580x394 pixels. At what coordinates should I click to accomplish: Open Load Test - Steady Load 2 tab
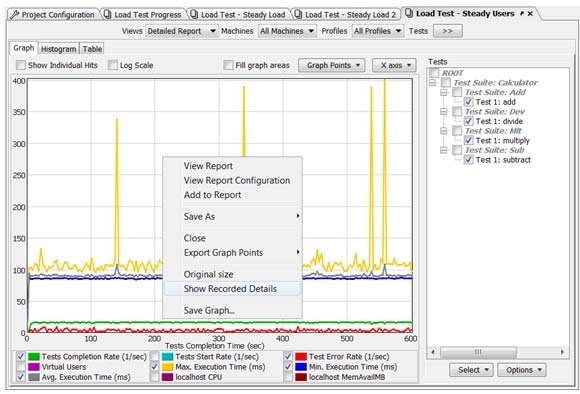346,15
